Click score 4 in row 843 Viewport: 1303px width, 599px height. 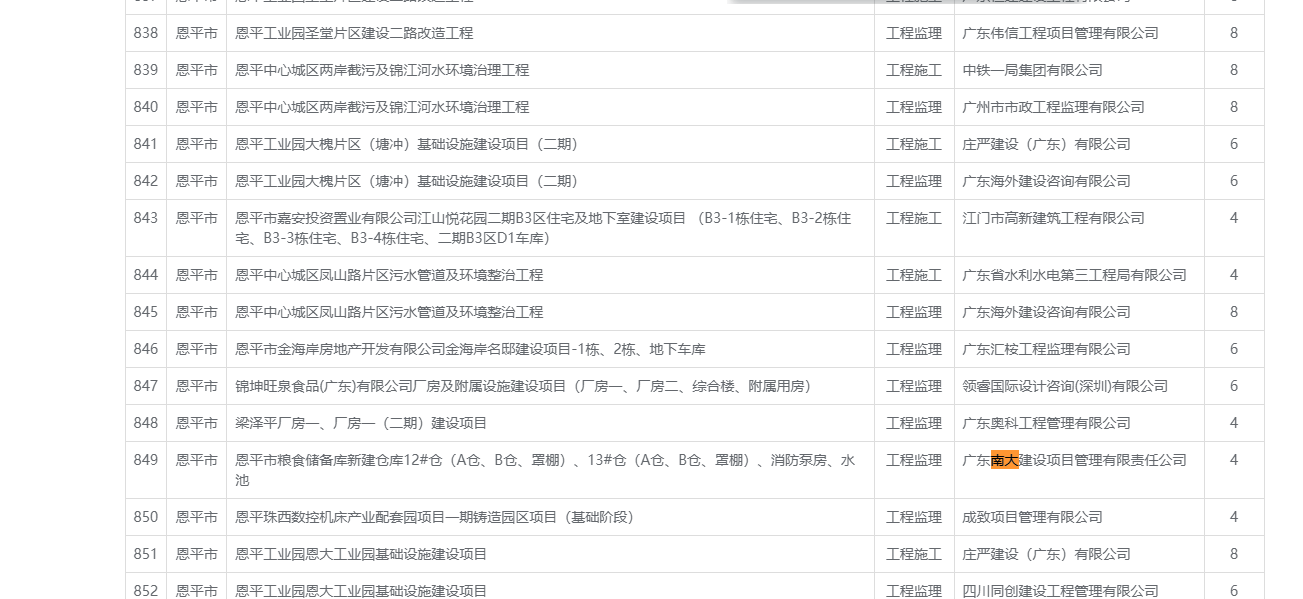1234,218
